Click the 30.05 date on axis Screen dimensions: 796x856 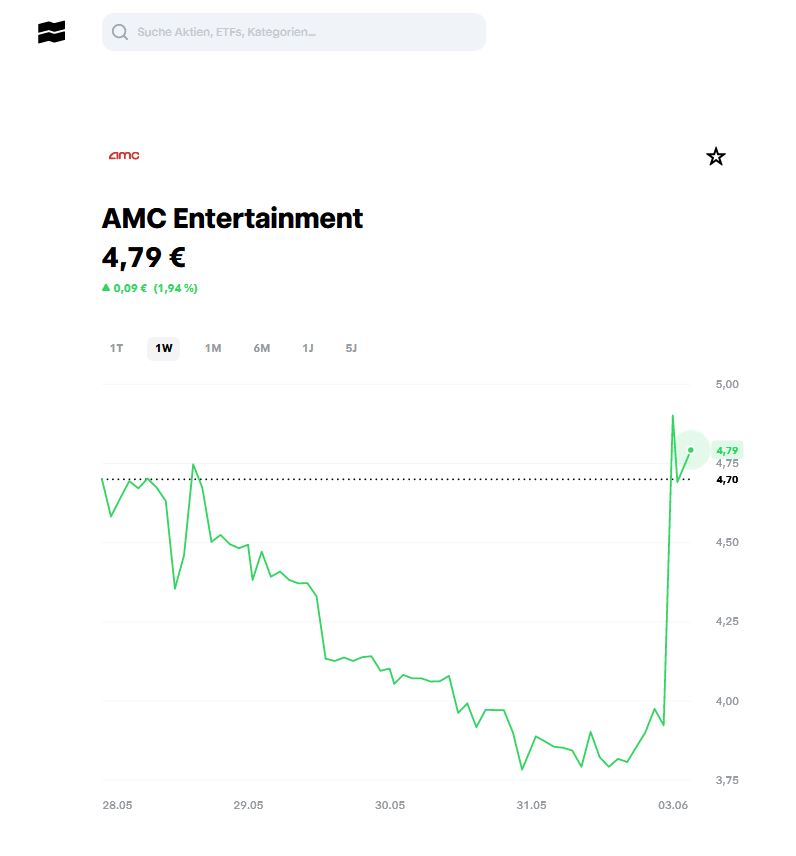coord(390,805)
